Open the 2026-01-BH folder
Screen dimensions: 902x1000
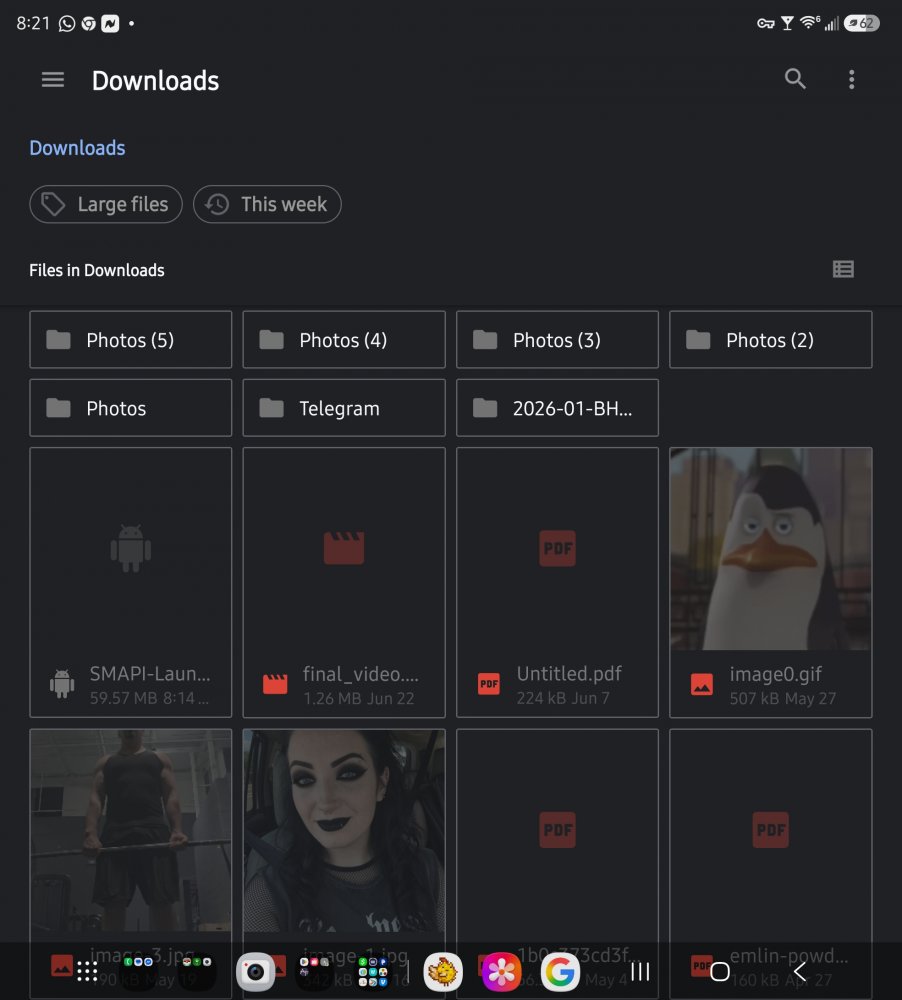click(557, 408)
